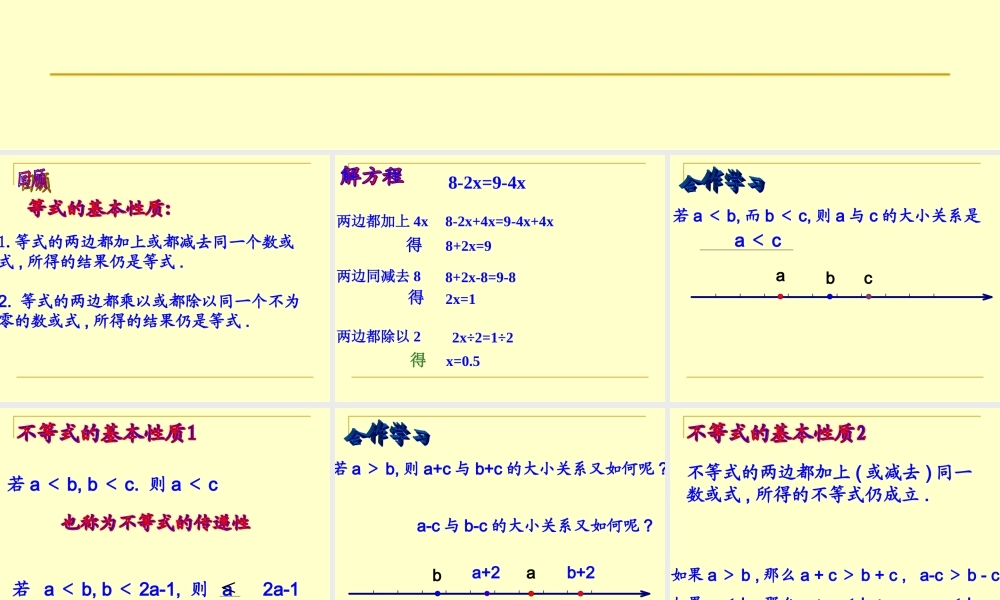The image size is (1000, 600).
Task: Click the equation 8-2x=9-4x
Action: pos(487,183)
